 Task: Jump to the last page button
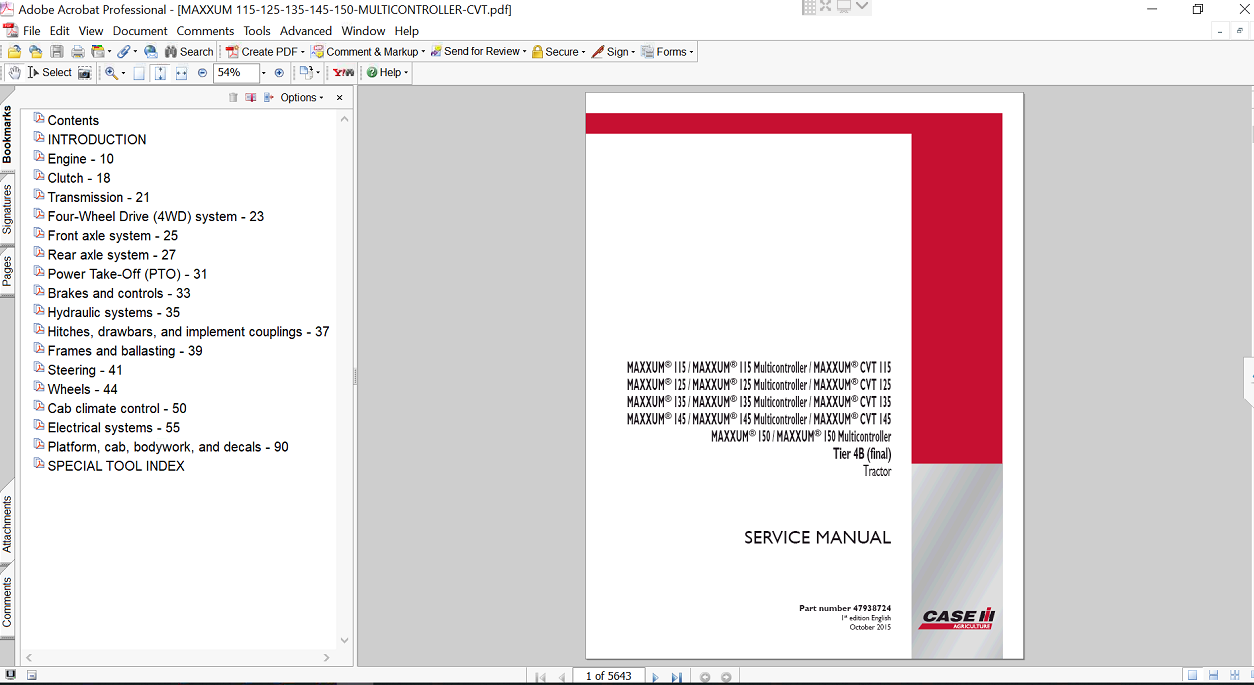click(x=676, y=677)
